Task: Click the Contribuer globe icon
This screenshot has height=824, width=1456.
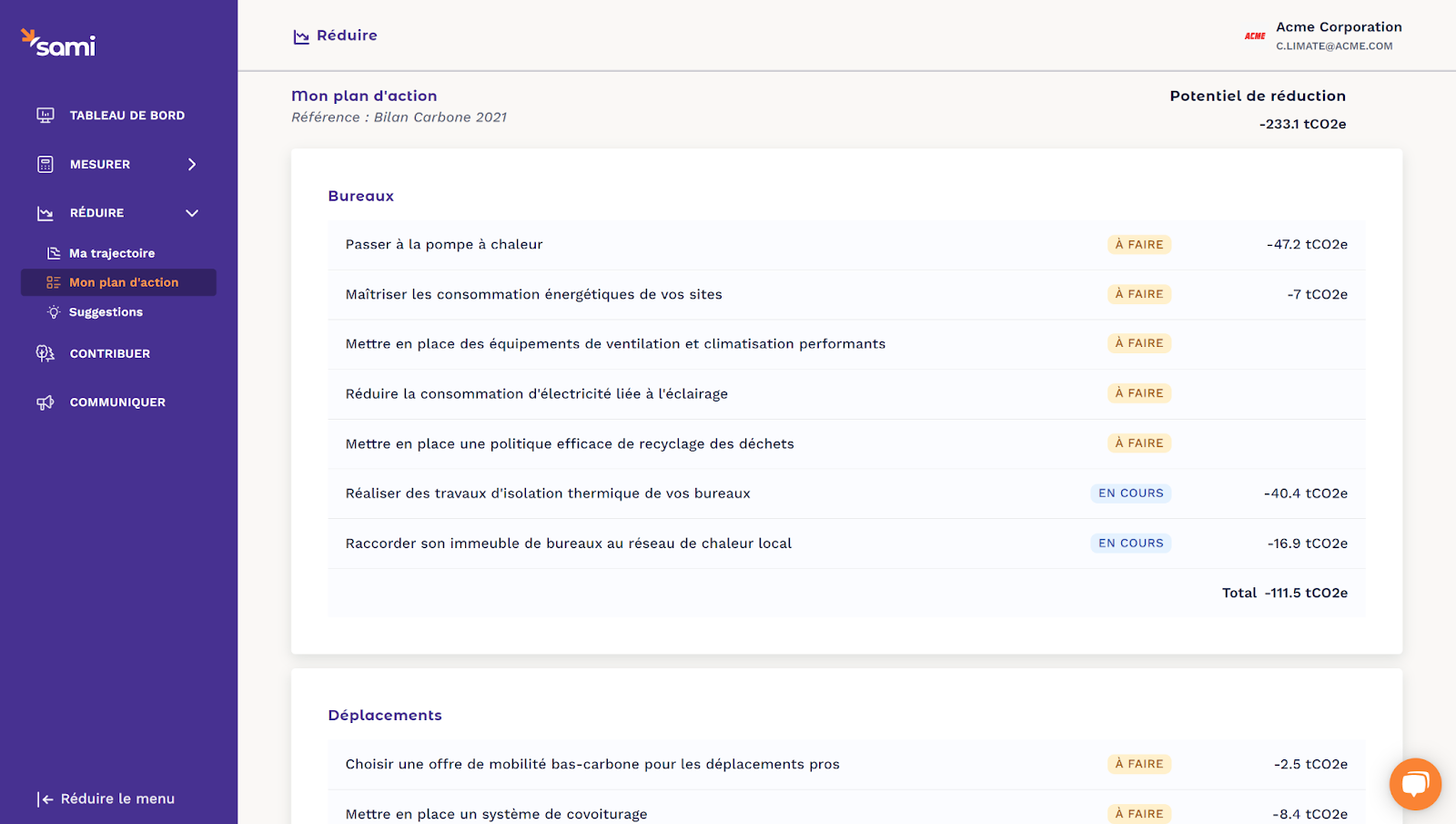Action: coord(45,353)
